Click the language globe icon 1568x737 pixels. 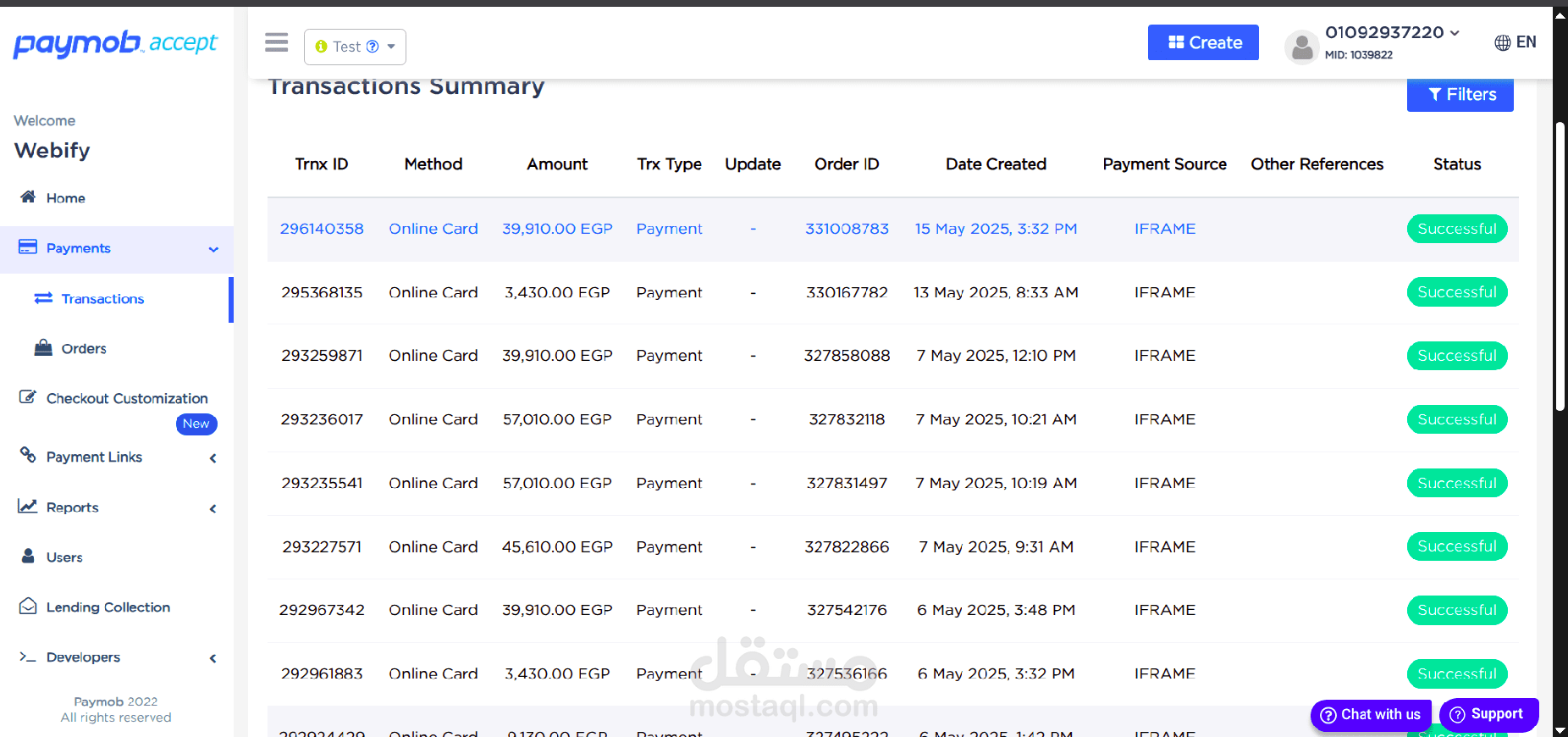1502,42
